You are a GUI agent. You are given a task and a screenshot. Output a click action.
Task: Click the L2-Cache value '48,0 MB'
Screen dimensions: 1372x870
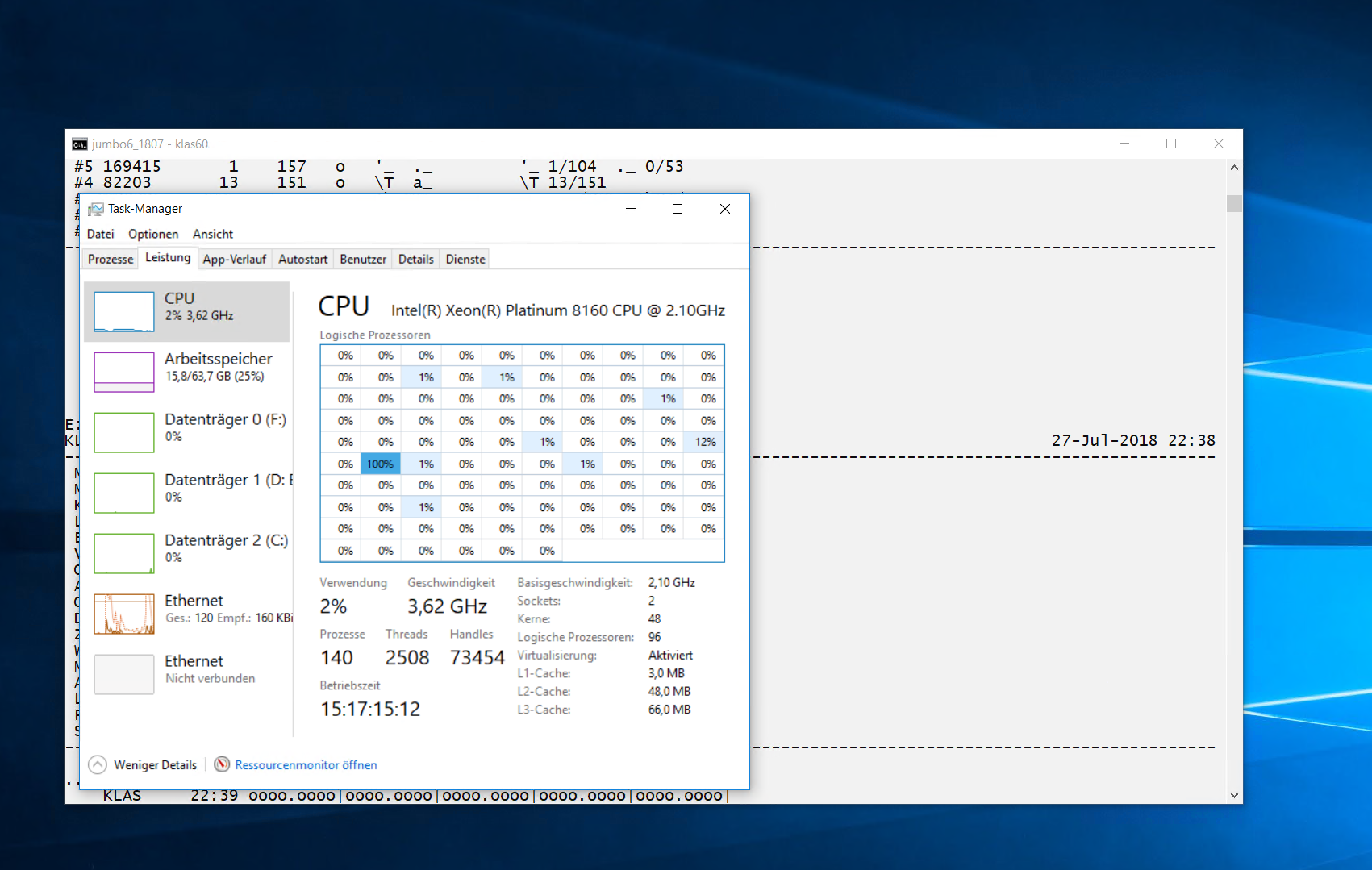point(669,692)
